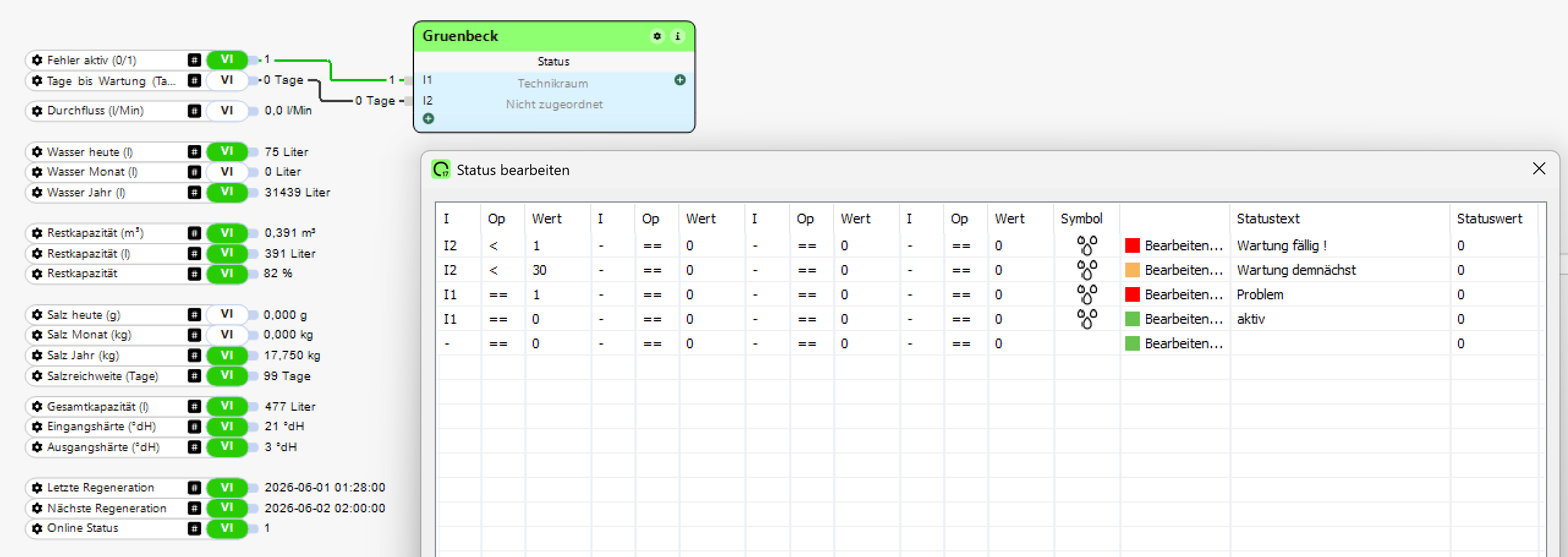This screenshot has height=557, width=1568.
Task: Edit the Statustext cell 'Problem'
Action: (1339, 294)
